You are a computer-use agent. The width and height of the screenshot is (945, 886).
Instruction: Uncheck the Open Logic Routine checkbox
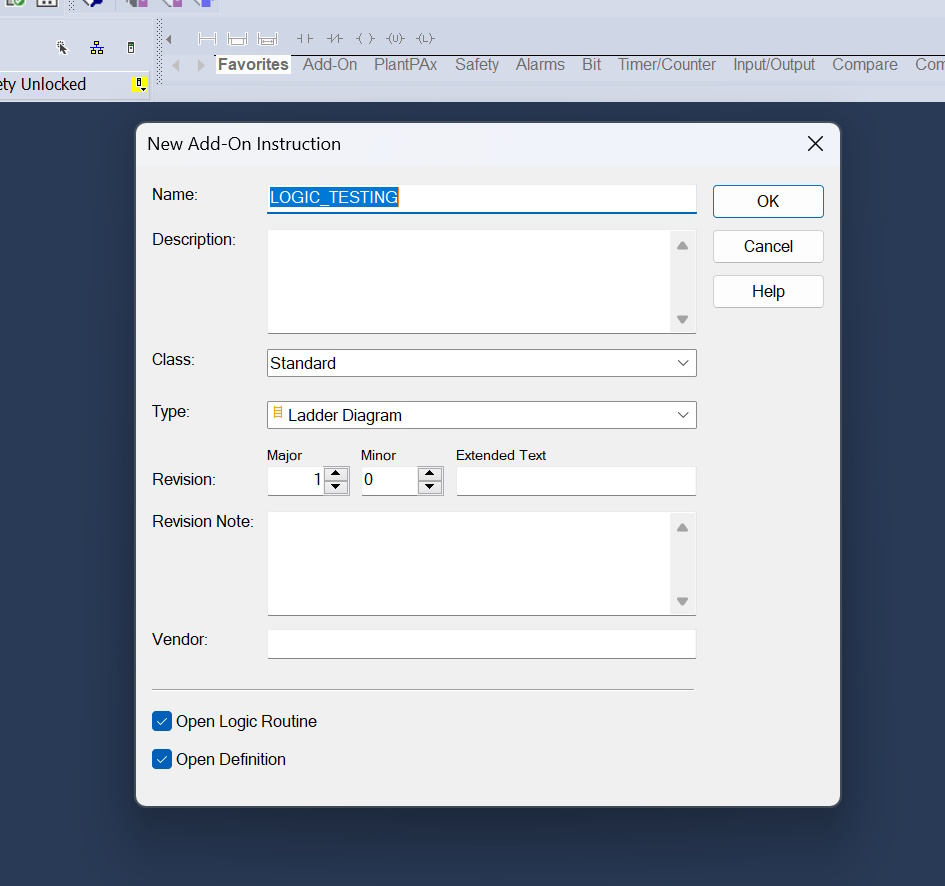pos(162,721)
